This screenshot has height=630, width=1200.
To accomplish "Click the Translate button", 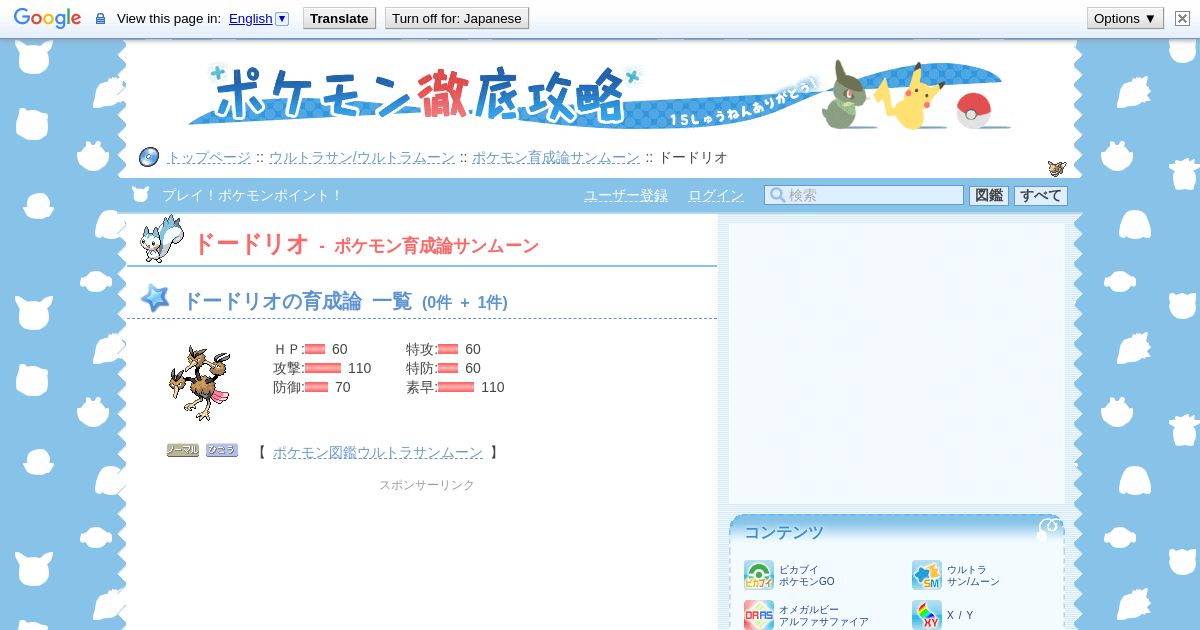I will [x=339, y=18].
